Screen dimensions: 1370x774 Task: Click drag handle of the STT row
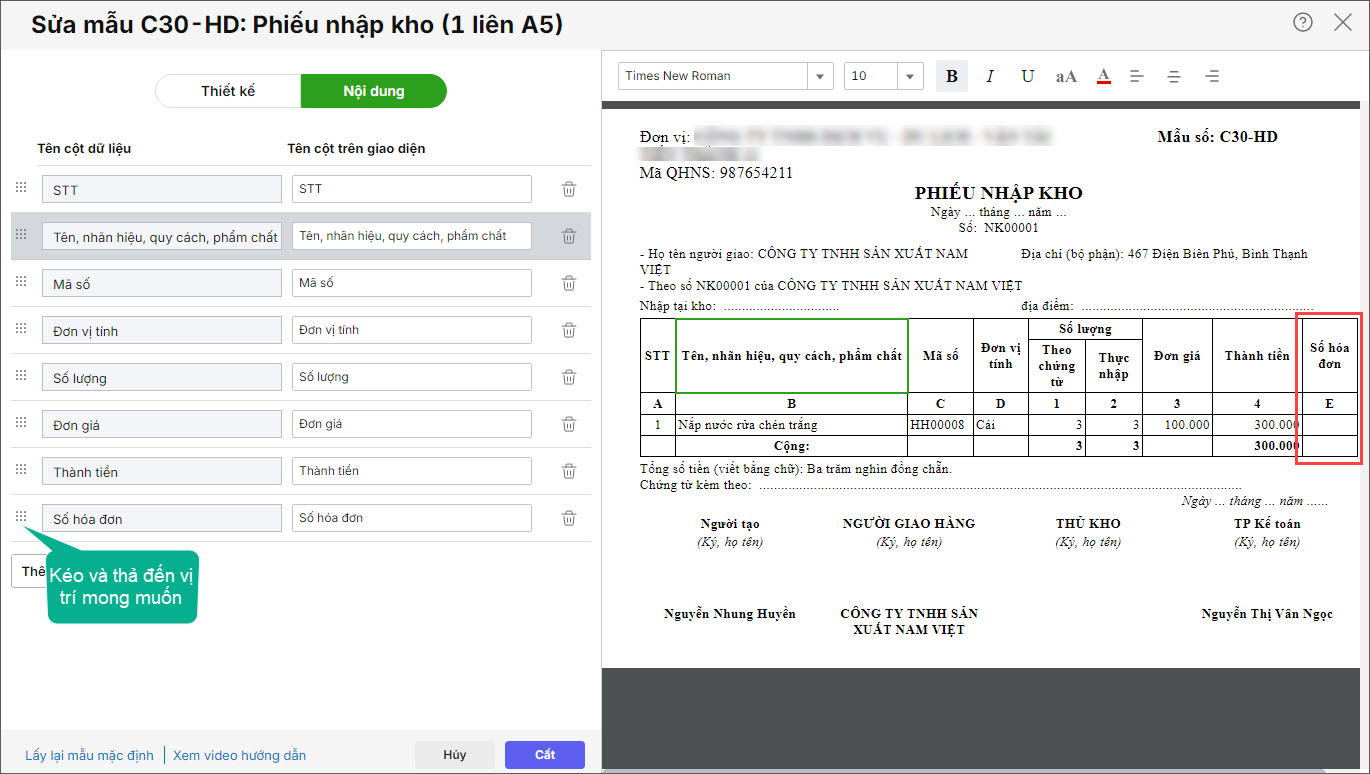click(21, 188)
